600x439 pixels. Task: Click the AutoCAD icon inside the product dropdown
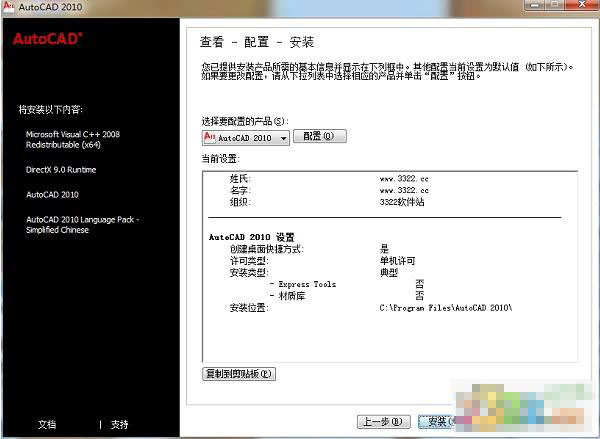(210, 137)
